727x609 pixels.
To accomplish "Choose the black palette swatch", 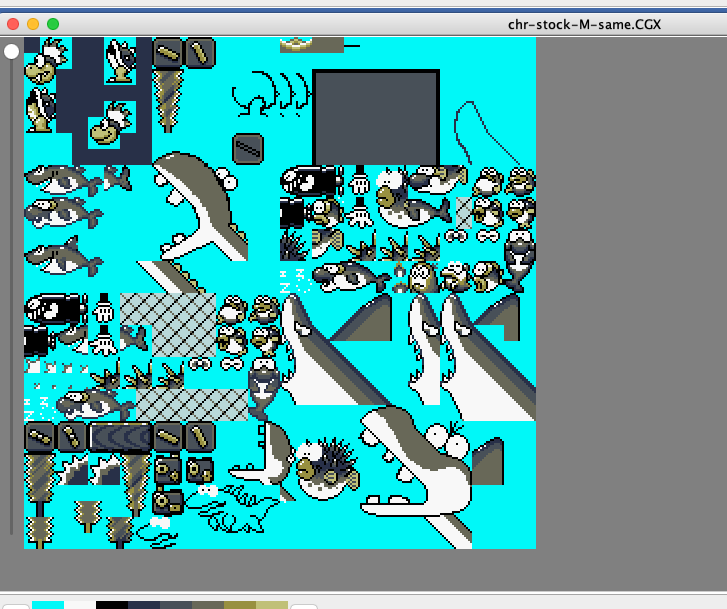I will (112, 604).
